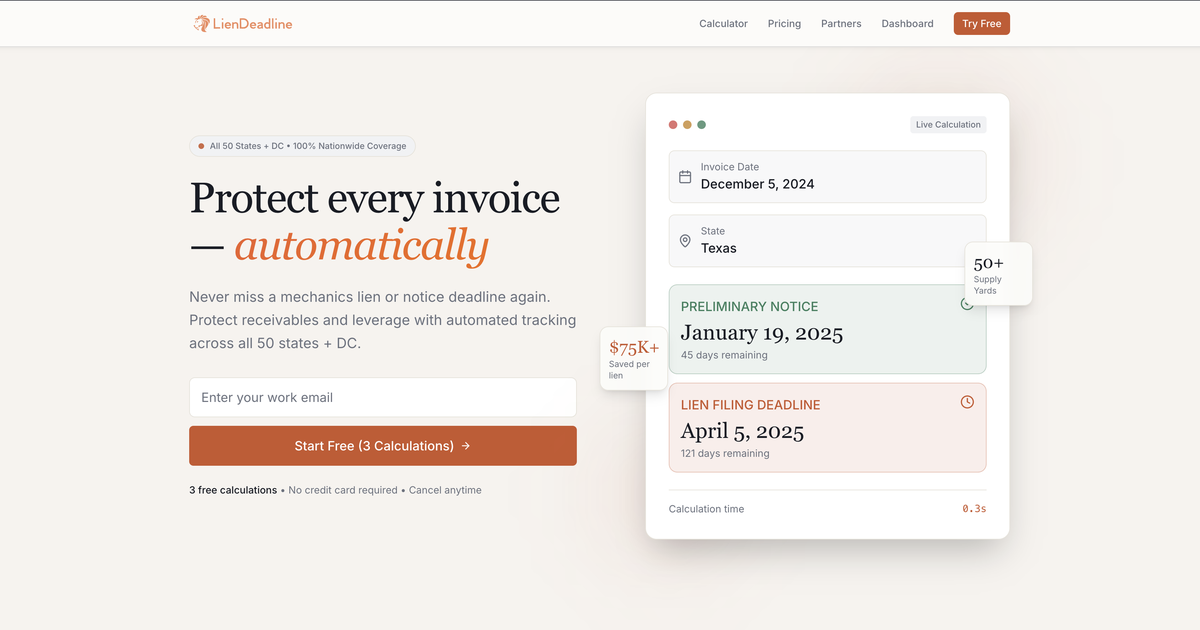
Task: Click the 3 free calculations text
Action: pos(233,490)
